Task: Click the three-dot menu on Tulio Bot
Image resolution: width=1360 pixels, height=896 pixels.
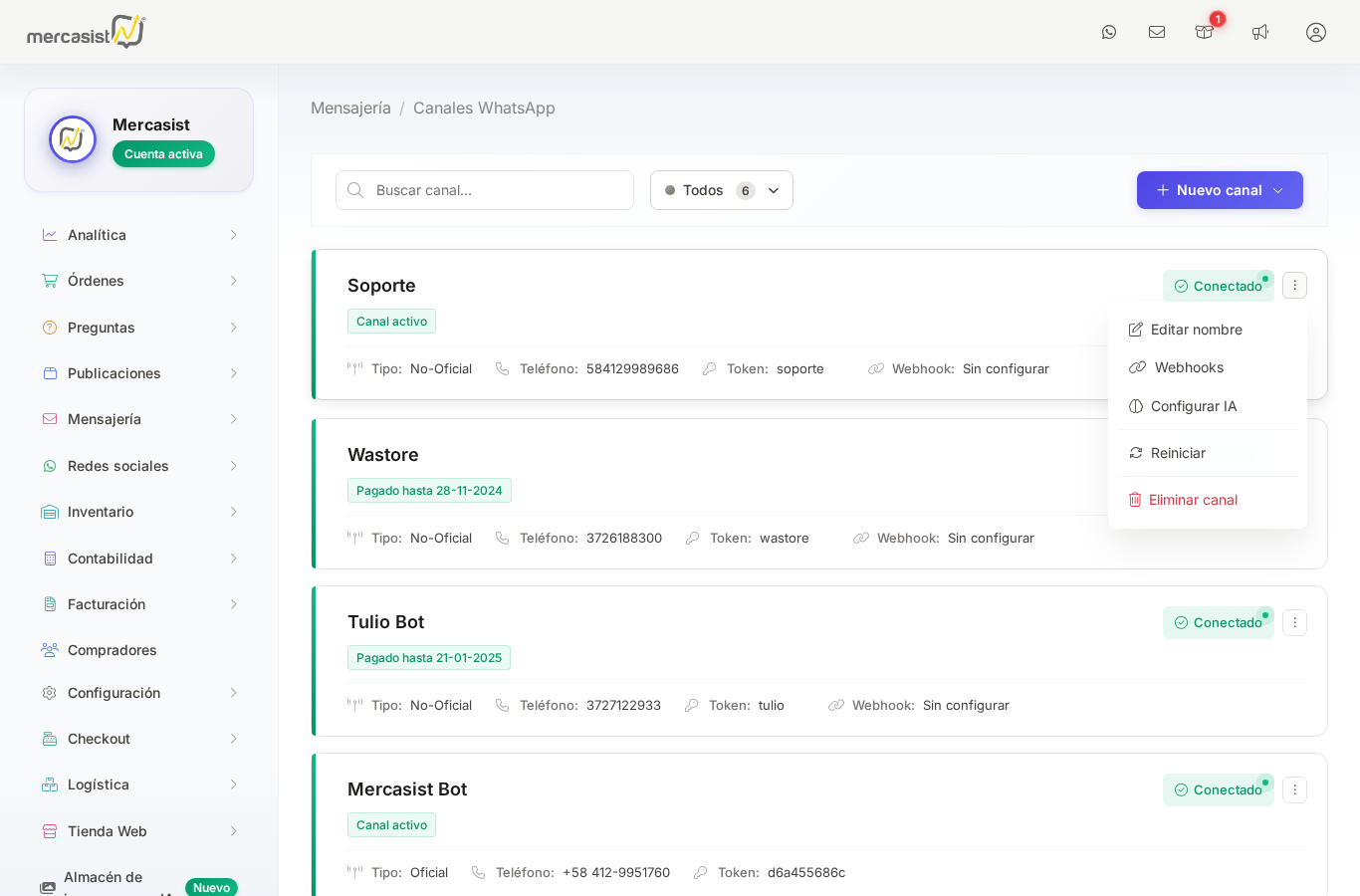Action: pyautogui.click(x=1294, y=623)
